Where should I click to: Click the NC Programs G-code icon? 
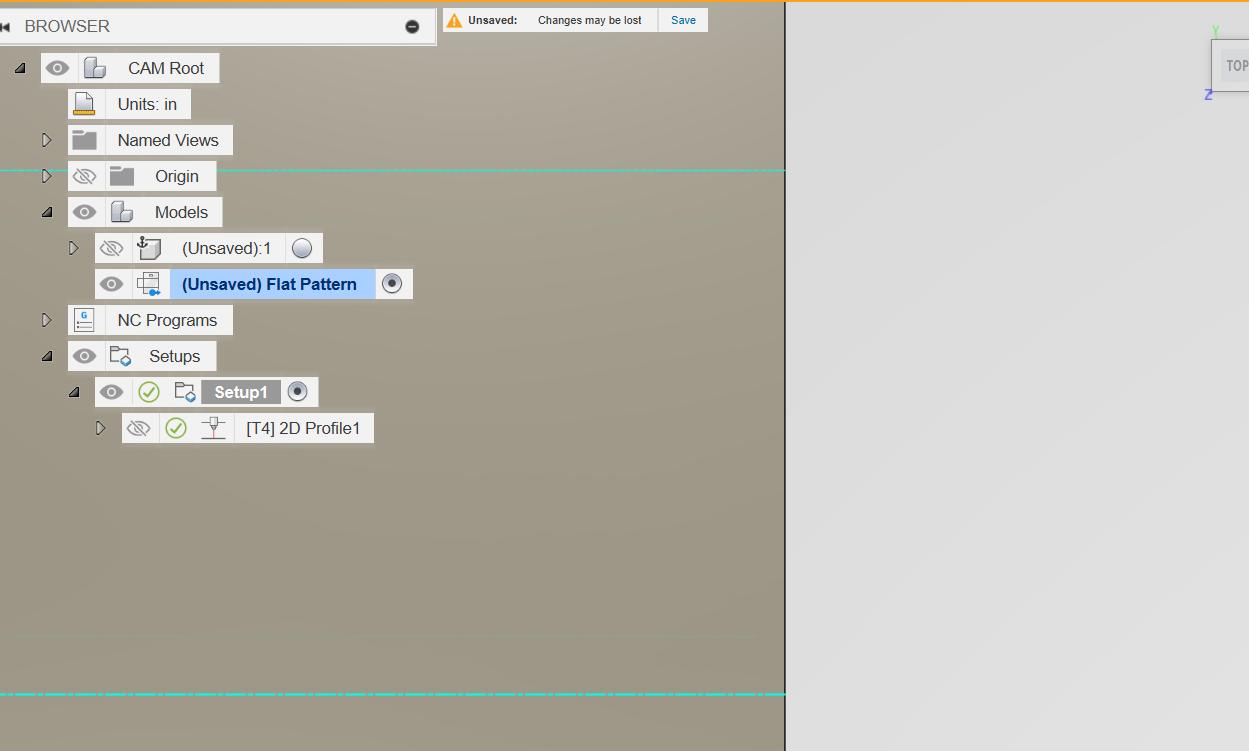point(85,320)
